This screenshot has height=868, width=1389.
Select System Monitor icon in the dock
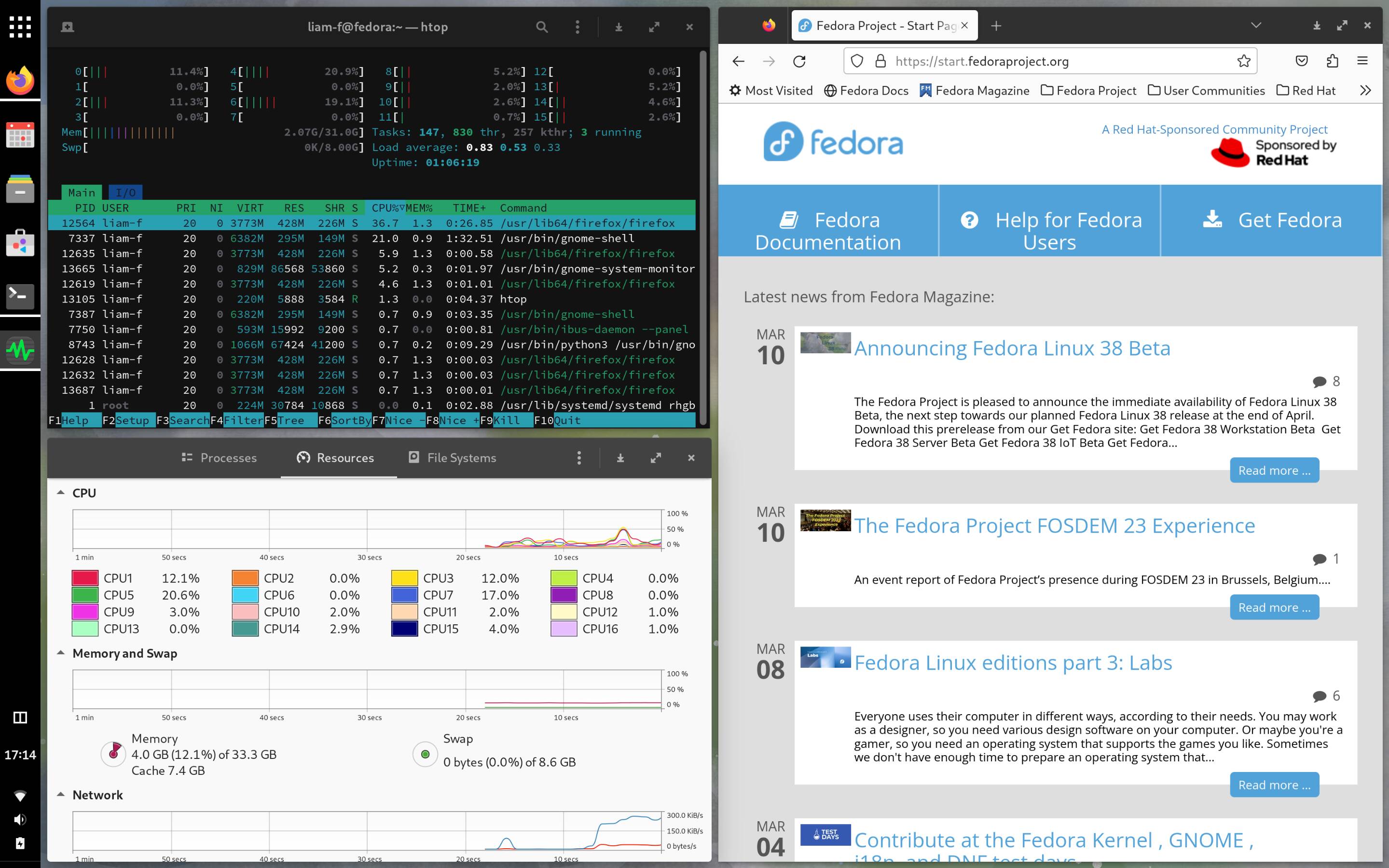pyautogui.click(x=20, y=350)
